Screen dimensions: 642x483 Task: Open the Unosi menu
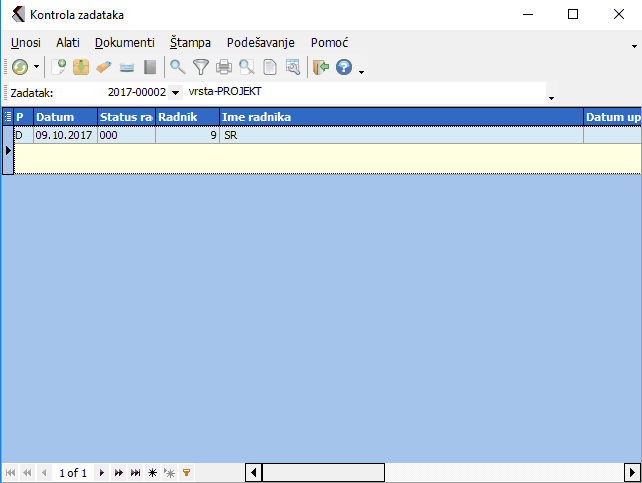point(26,43)
